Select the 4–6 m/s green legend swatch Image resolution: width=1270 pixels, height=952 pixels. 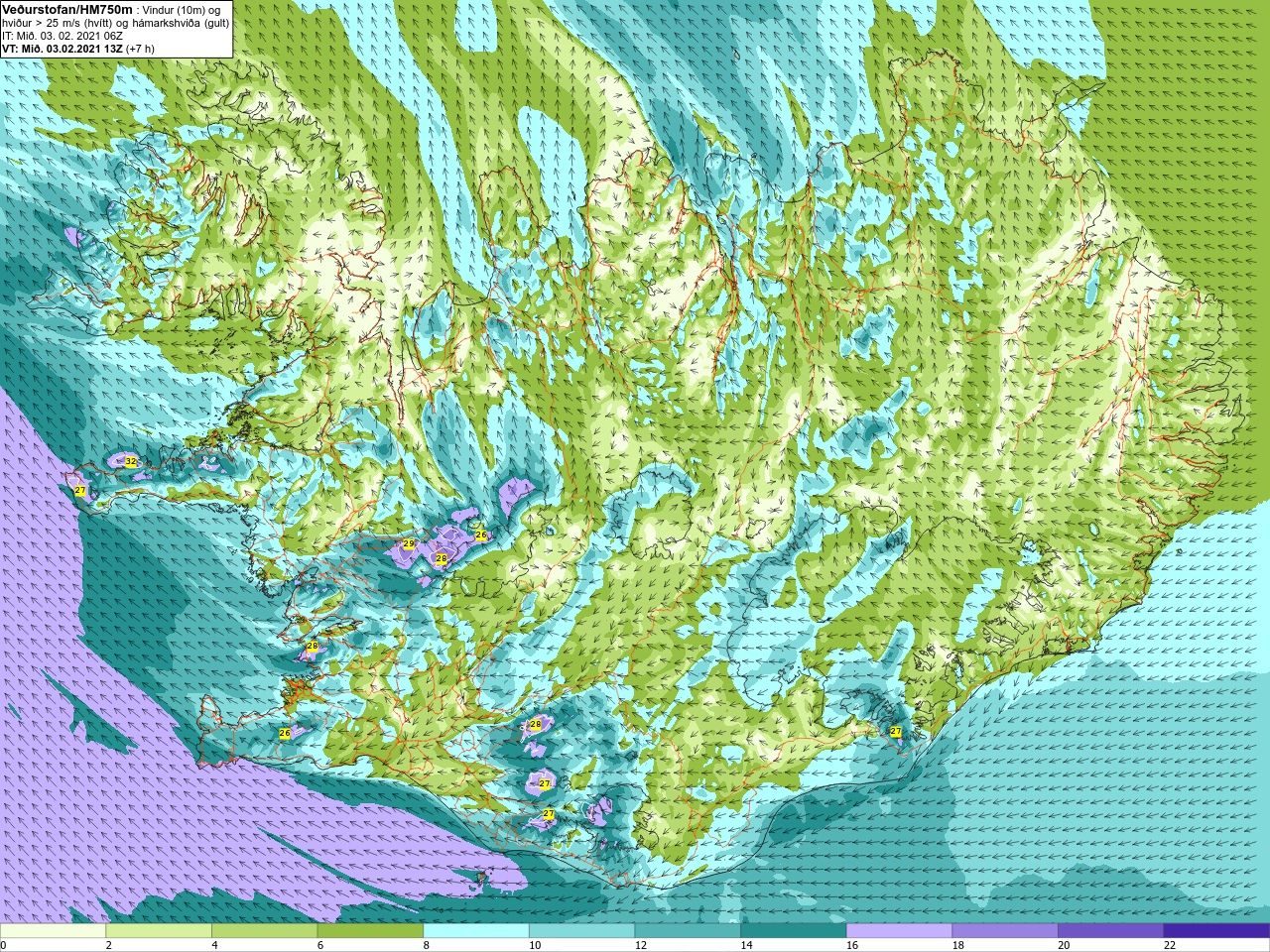[264, 931]
